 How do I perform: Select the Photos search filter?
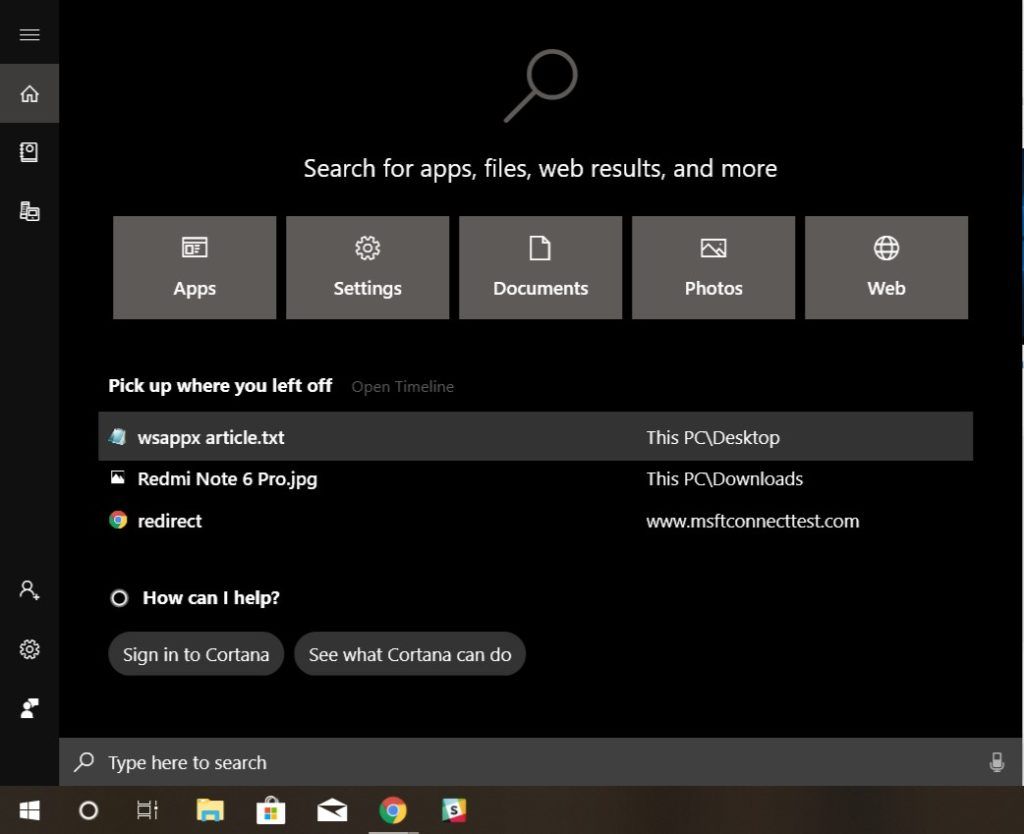pos(713,267)
